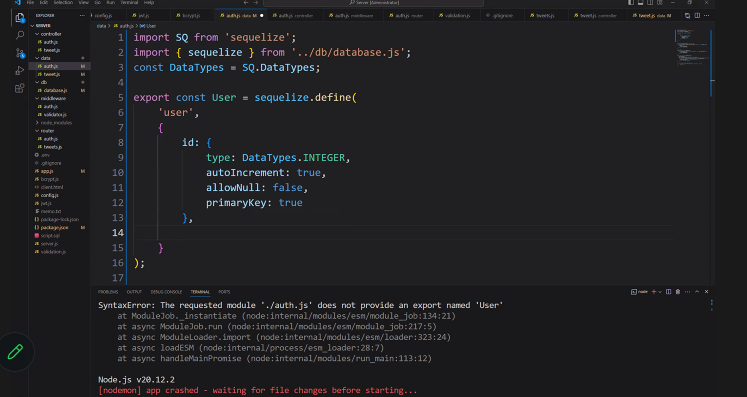The height and width of the screenshot is (397, 747).
Task: Open database.js in the db folder
Action: tap(55, 91)
